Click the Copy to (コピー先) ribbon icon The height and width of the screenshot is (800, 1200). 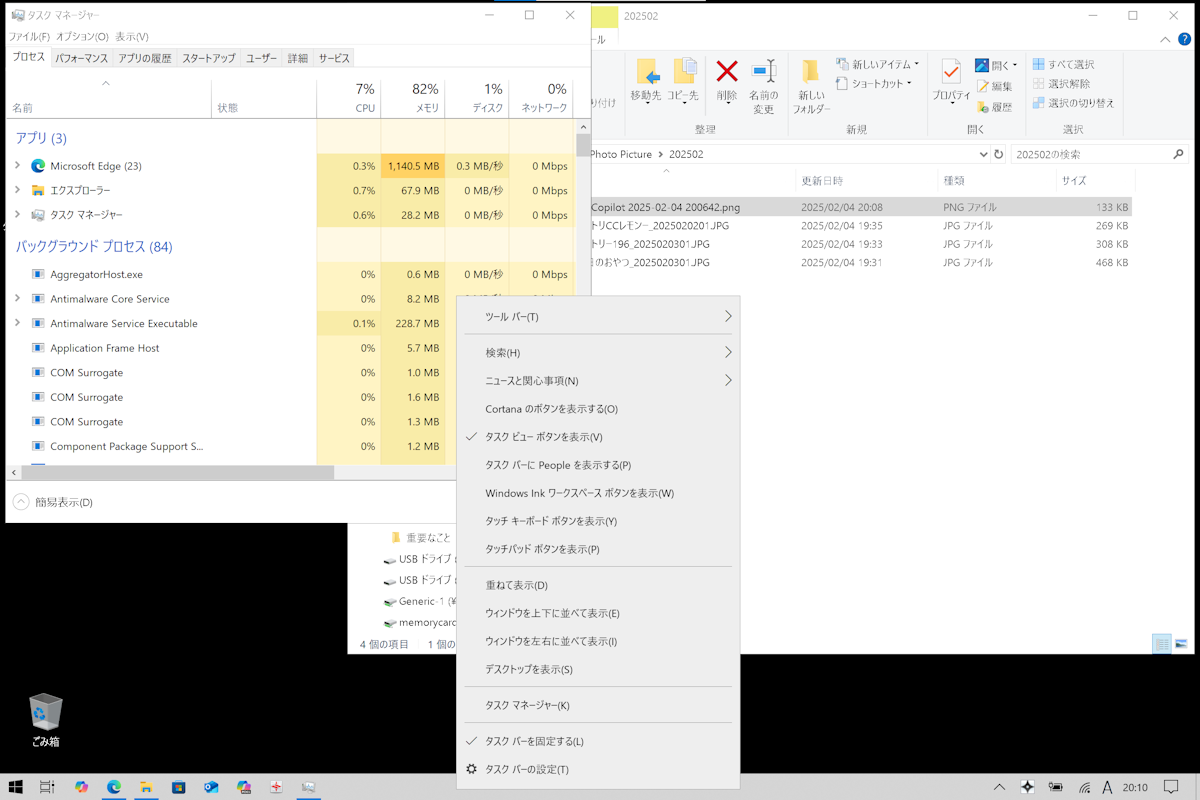point(684,72)
